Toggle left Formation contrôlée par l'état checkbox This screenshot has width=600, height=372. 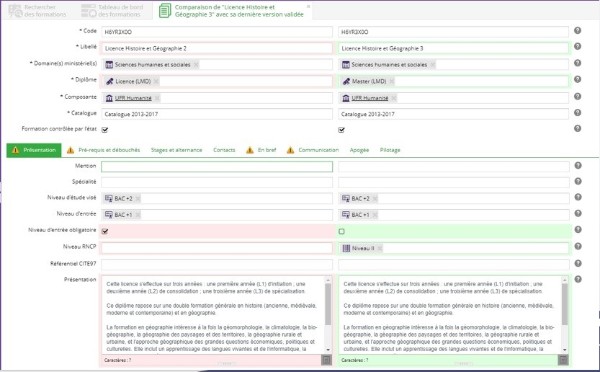pyautogui.click(x=105, y=130)
